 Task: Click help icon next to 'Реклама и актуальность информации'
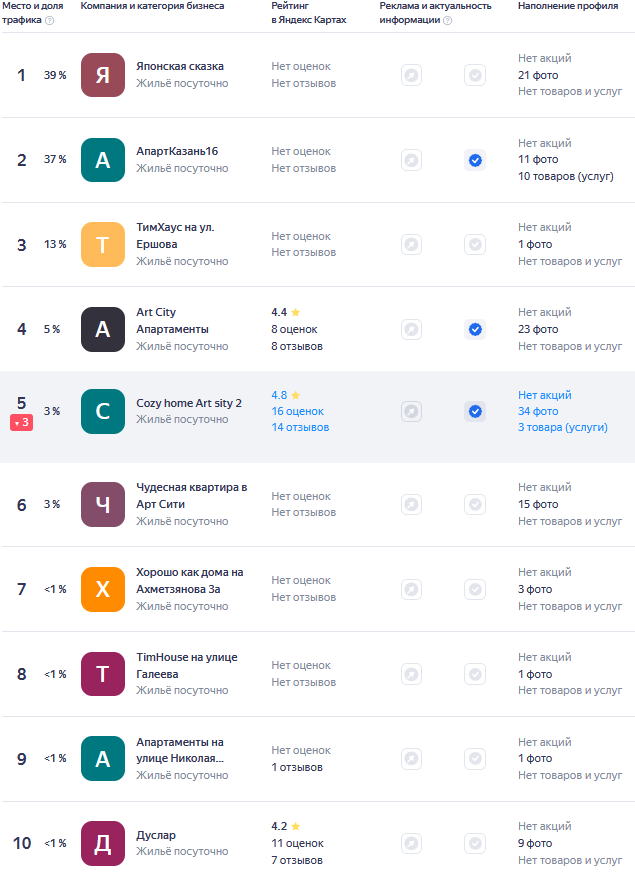pyautogui.click(x=447, y=20)
